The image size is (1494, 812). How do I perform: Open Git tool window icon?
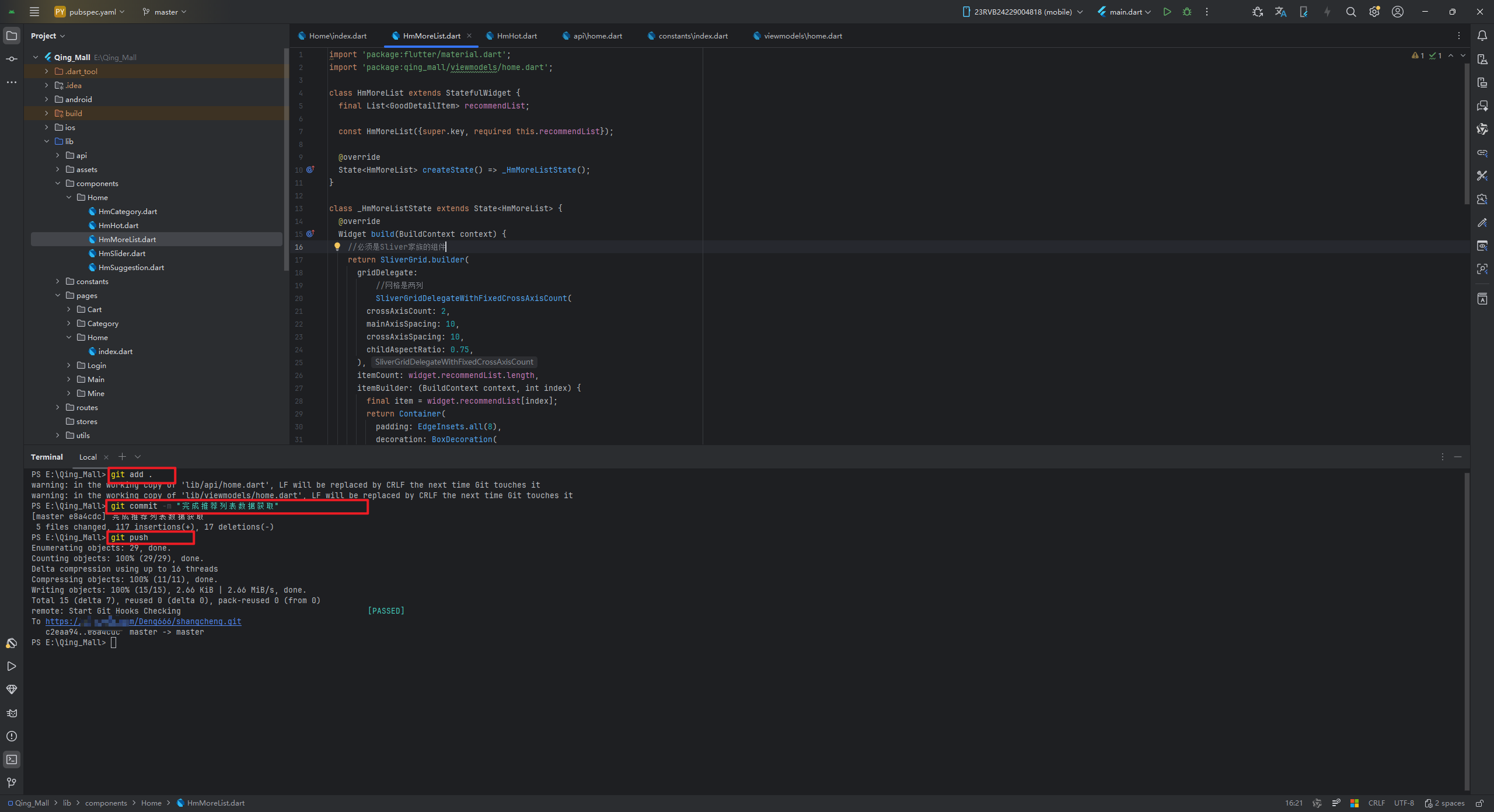(x=11, y=783)
